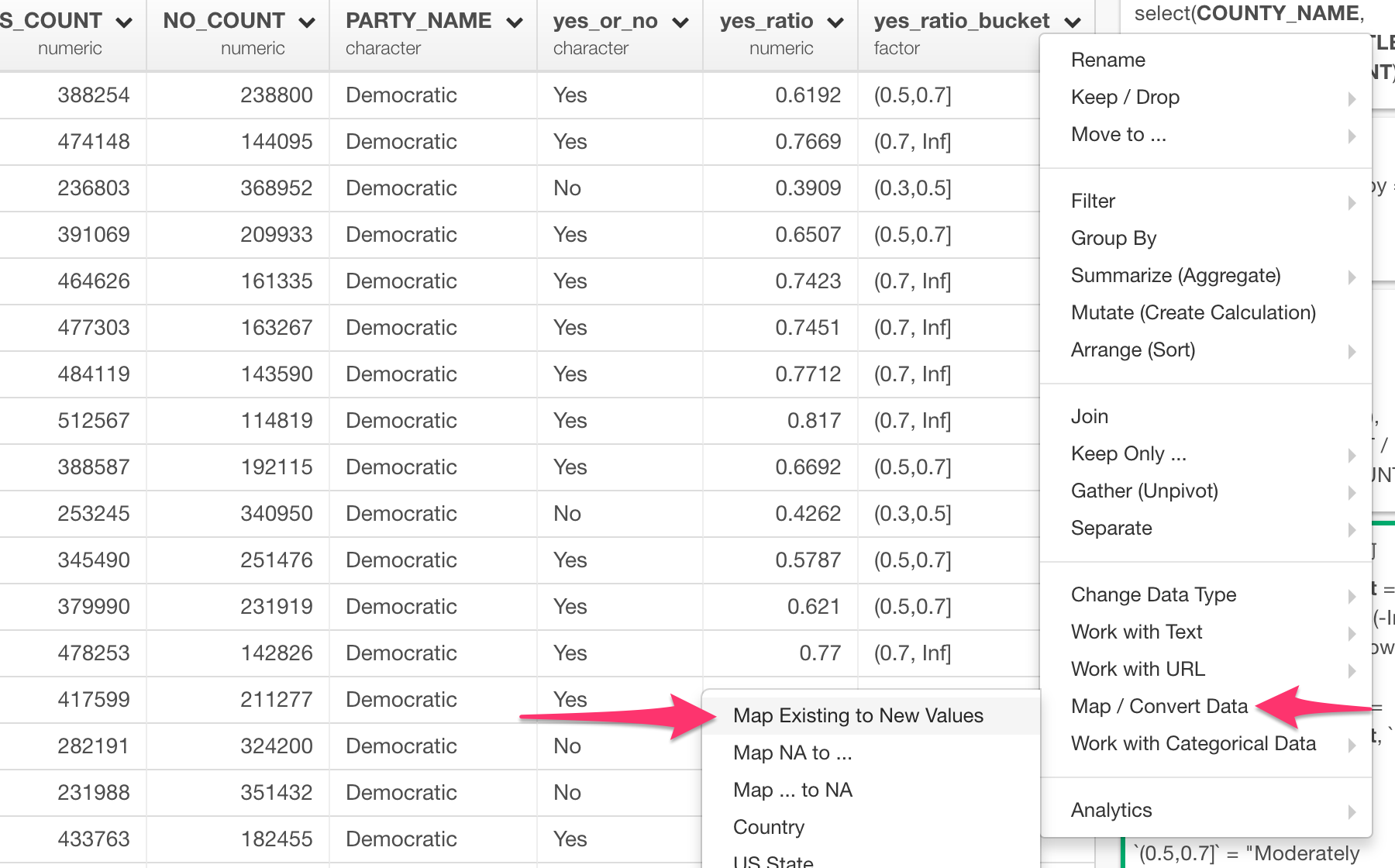Expand the Summarize (Aggregate) submenu
Screen dimensions: 1395x868
point(1176,275)
